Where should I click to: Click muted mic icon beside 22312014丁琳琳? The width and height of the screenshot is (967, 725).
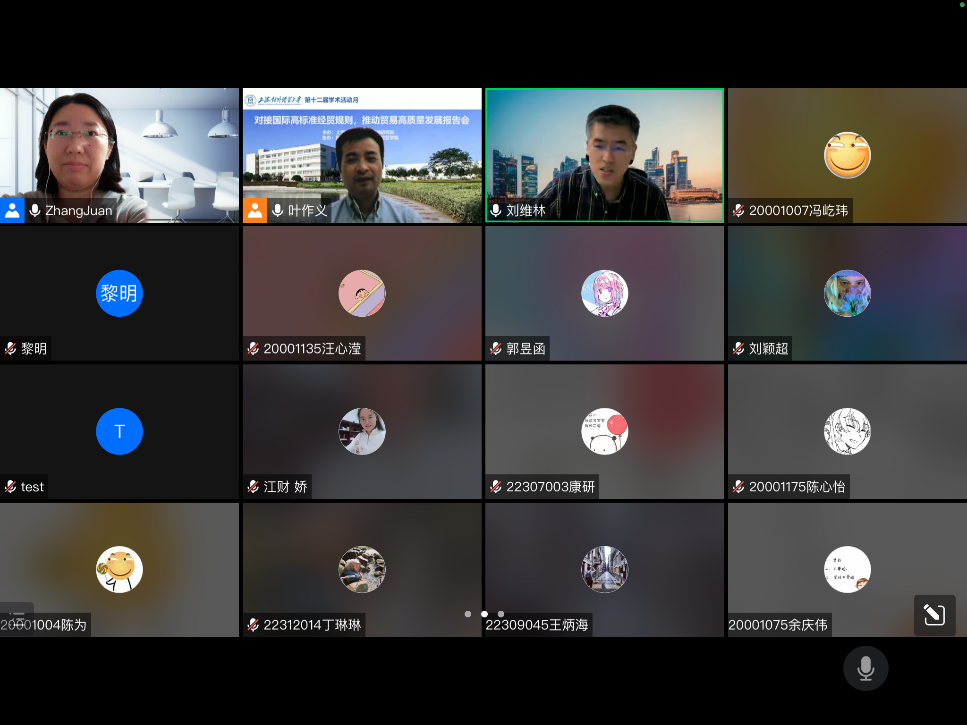pyautogui.click(x=254, y=626)
